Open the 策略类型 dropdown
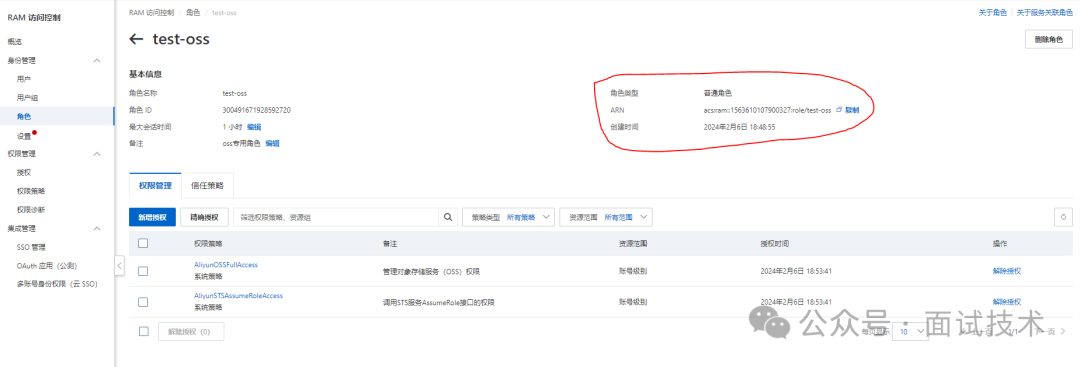 [508, 217]
